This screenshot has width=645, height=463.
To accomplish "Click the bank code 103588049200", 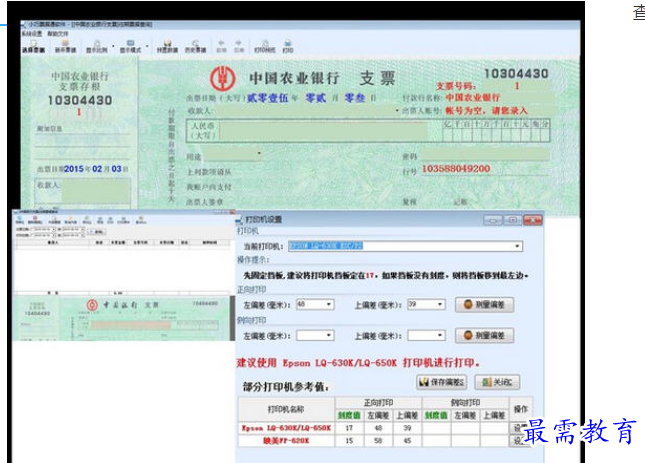I will (x=456, y=168).
